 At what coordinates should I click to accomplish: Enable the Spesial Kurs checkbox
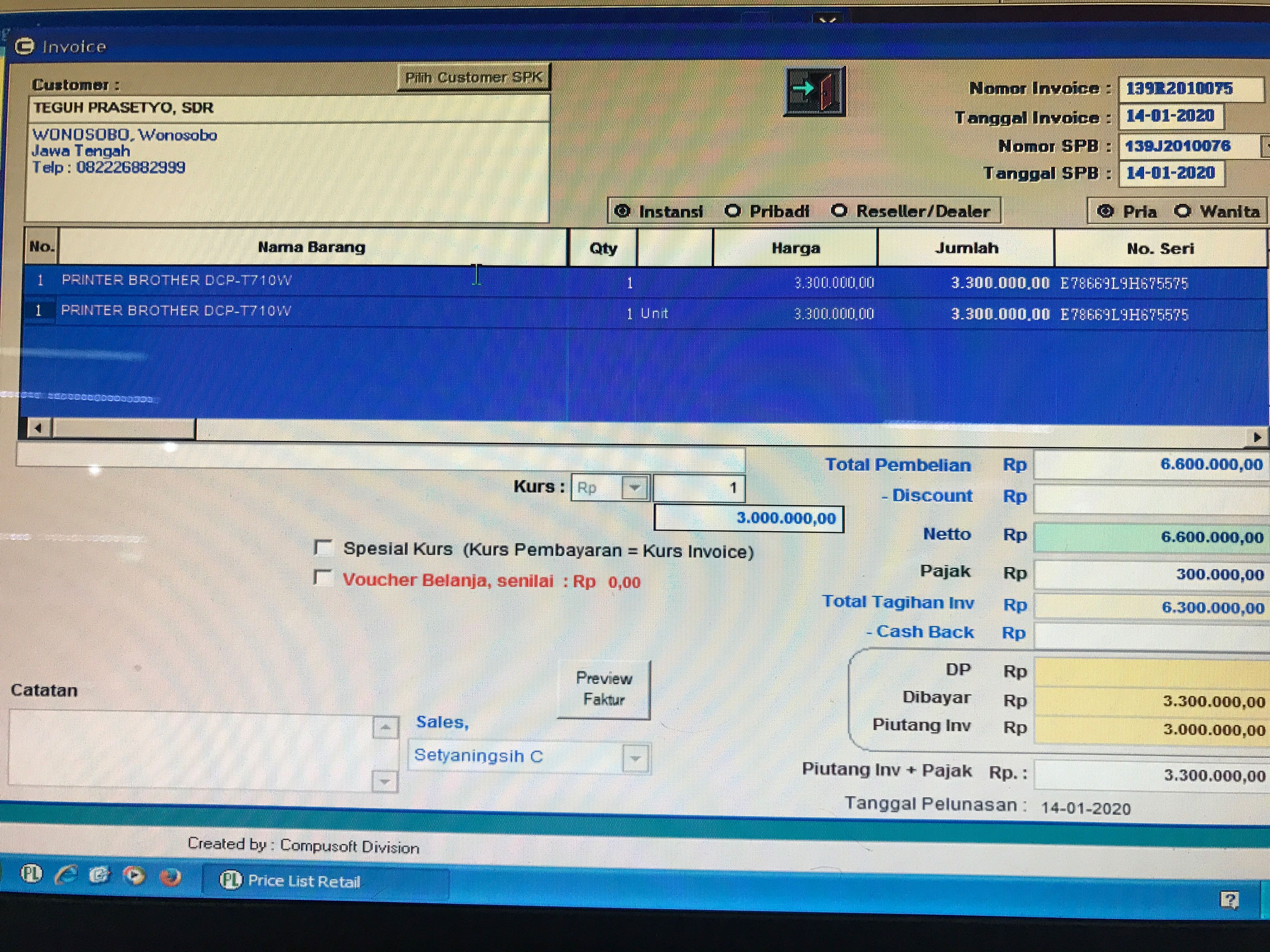(x=323, y=547)
